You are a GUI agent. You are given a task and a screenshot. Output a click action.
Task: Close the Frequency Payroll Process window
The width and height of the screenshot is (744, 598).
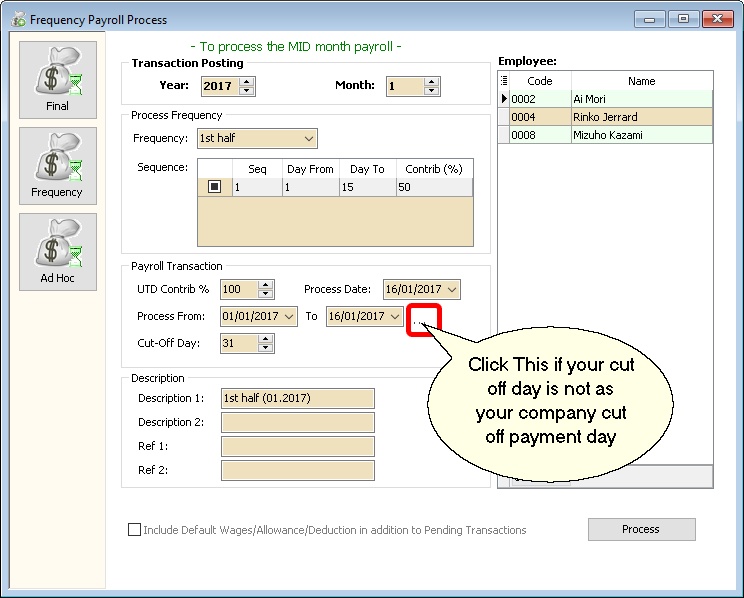click(x=717, y=19)
